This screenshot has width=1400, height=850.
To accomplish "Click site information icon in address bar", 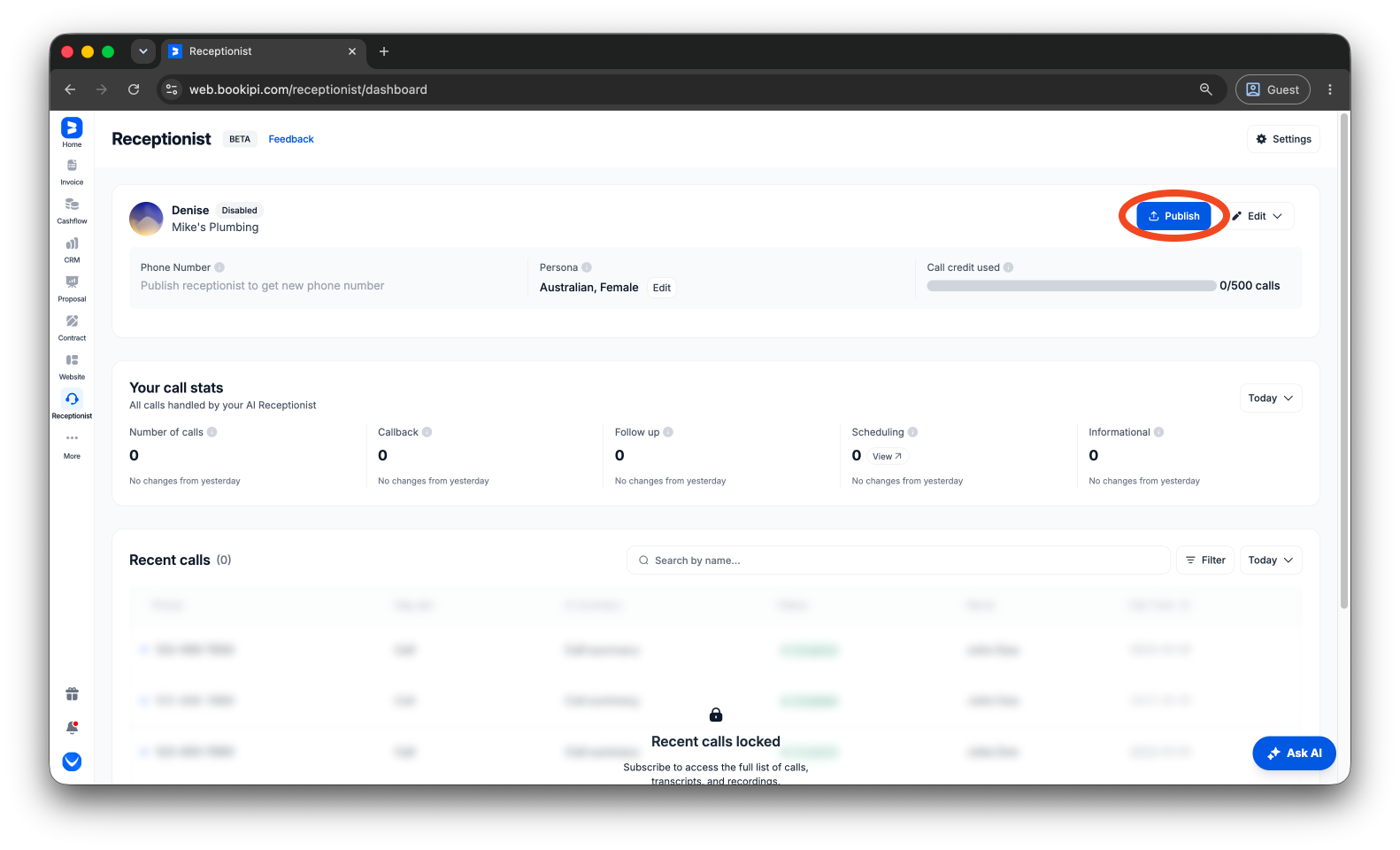I will 172,89.
